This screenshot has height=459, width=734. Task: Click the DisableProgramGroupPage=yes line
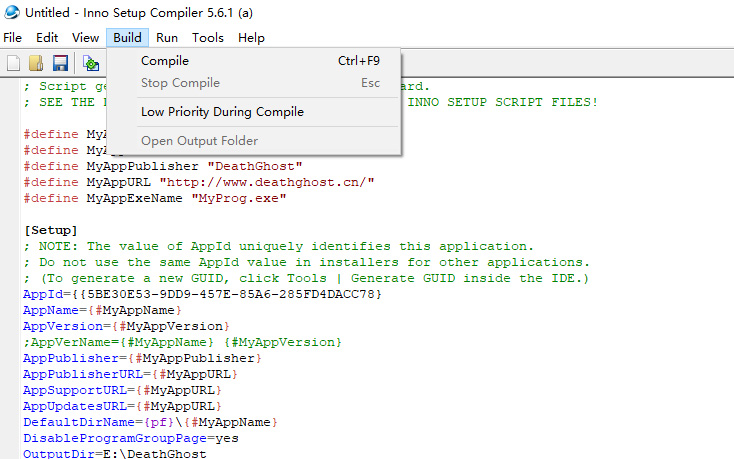pos(131,438)
